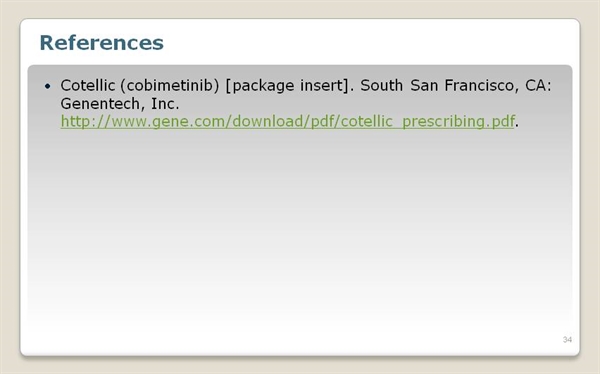Open the cotellic_prescribing.pdf hyperlink

287,121
